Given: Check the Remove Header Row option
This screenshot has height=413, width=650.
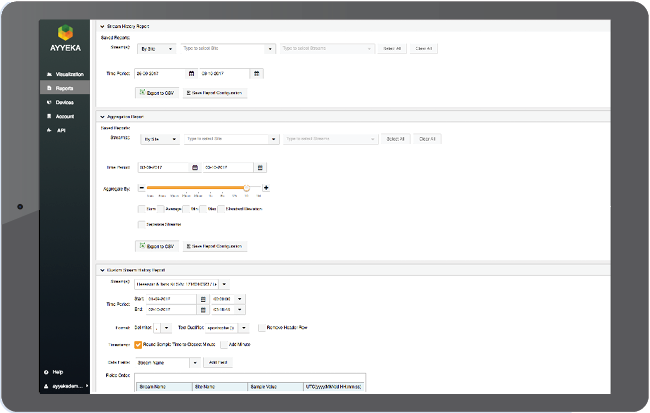Looking at the screenshot, I should pos(261,327).
